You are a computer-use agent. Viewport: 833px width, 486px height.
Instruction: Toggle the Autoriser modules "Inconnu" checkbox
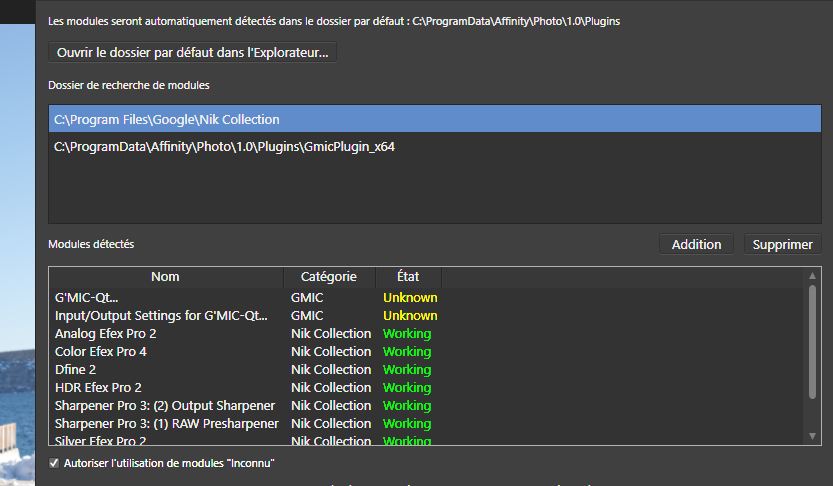click(54, 463)
